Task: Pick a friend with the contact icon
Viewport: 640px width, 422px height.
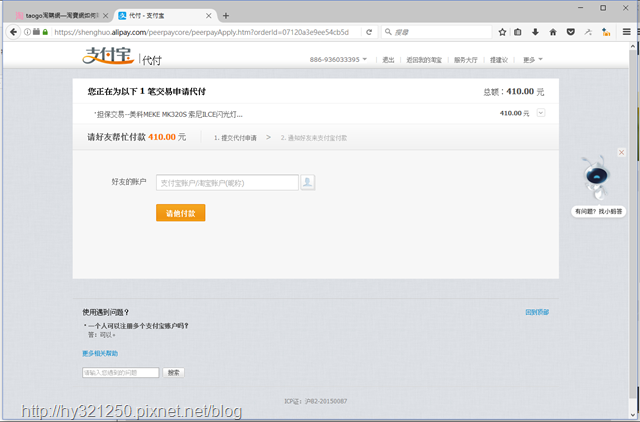Action: pos(308,182)
